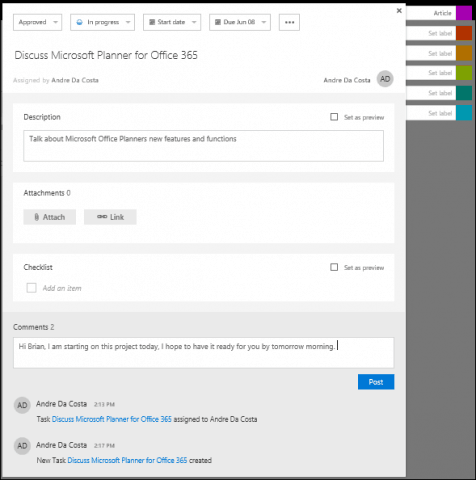Click AD avatar beside the 2:17 PM comment
Screen dimensions: 476x480
pos(22,446)
